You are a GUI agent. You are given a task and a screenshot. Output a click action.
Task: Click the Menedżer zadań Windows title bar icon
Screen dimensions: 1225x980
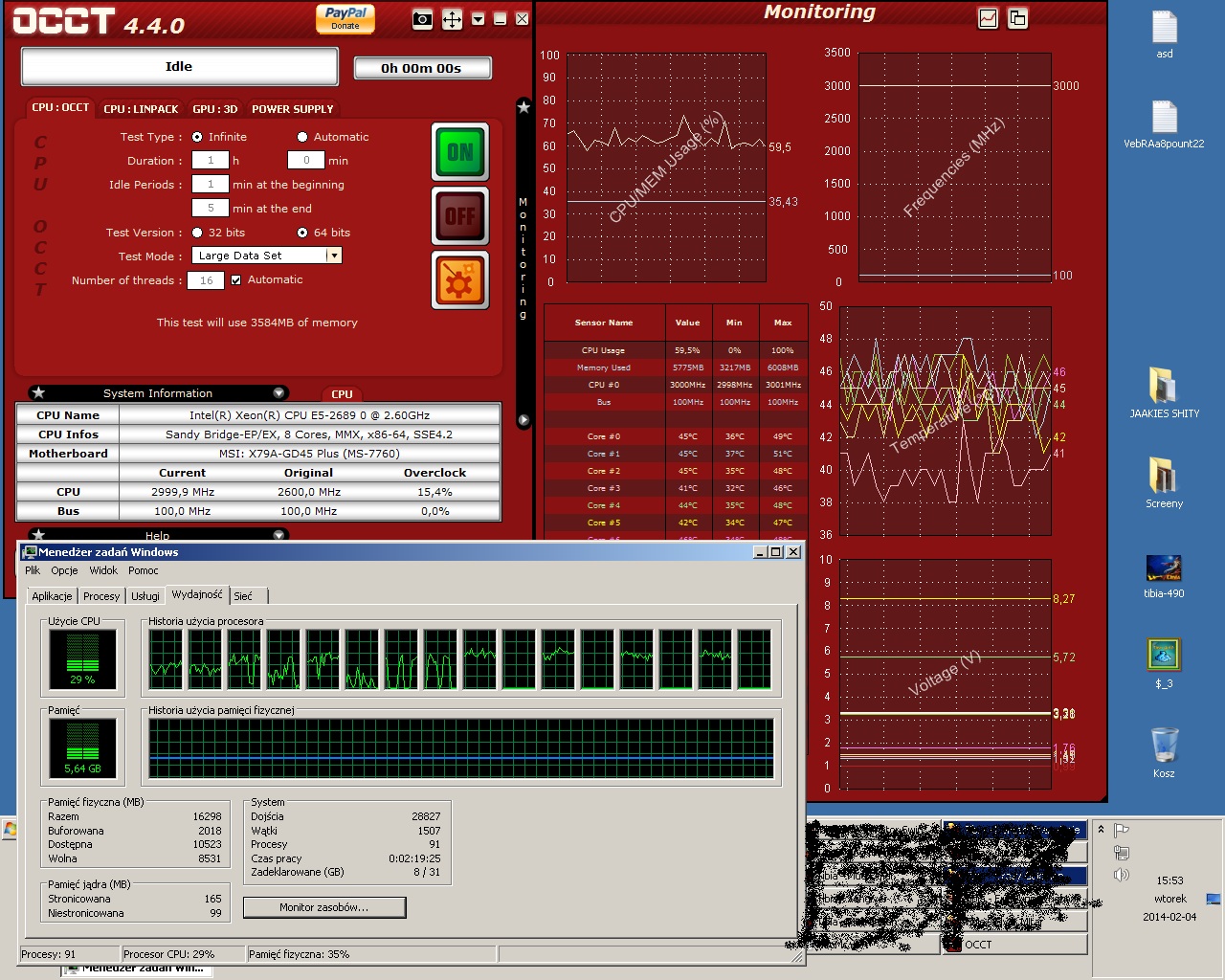(30, 551)
